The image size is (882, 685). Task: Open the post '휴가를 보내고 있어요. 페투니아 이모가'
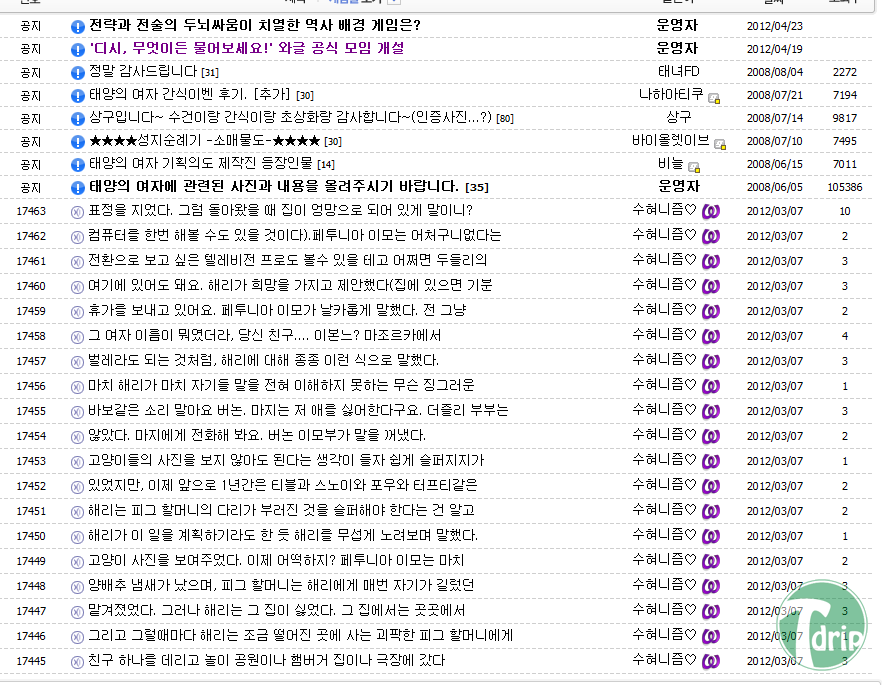click(x=277, y=310)
